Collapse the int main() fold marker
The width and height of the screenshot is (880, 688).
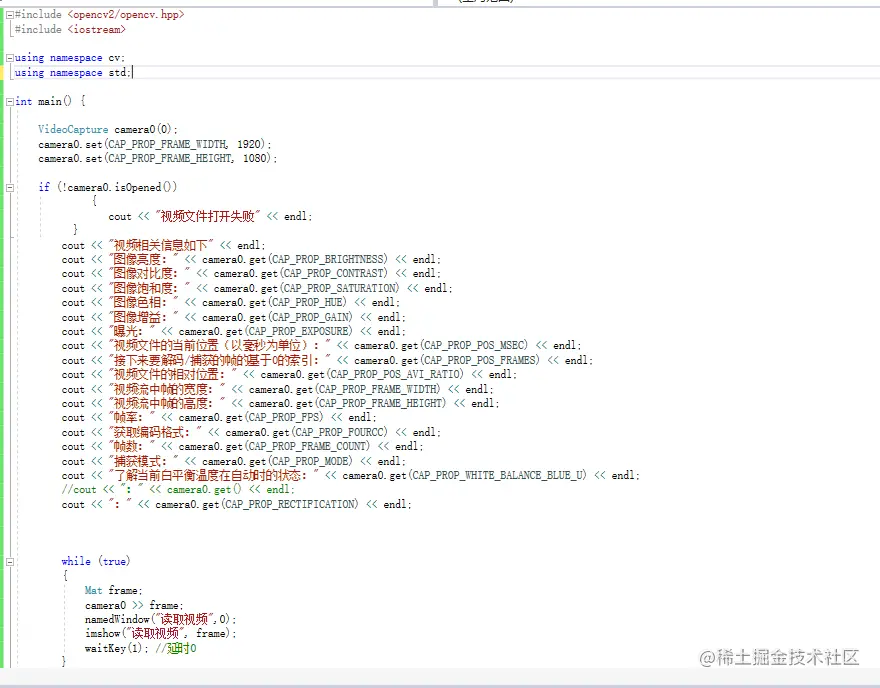pyautogui.click(x=10, y=102)
